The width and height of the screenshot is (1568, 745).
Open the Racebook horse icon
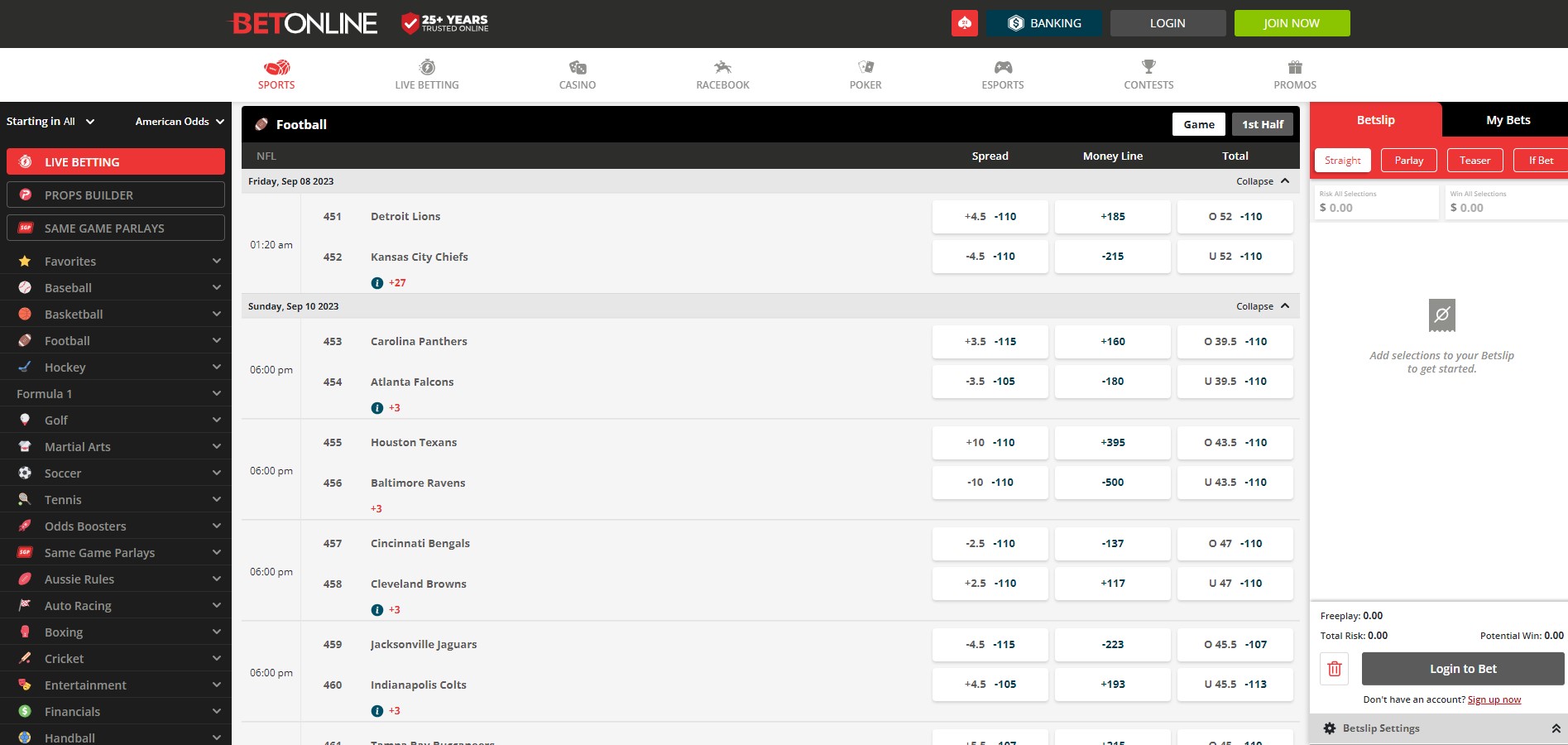coord(722,67)
